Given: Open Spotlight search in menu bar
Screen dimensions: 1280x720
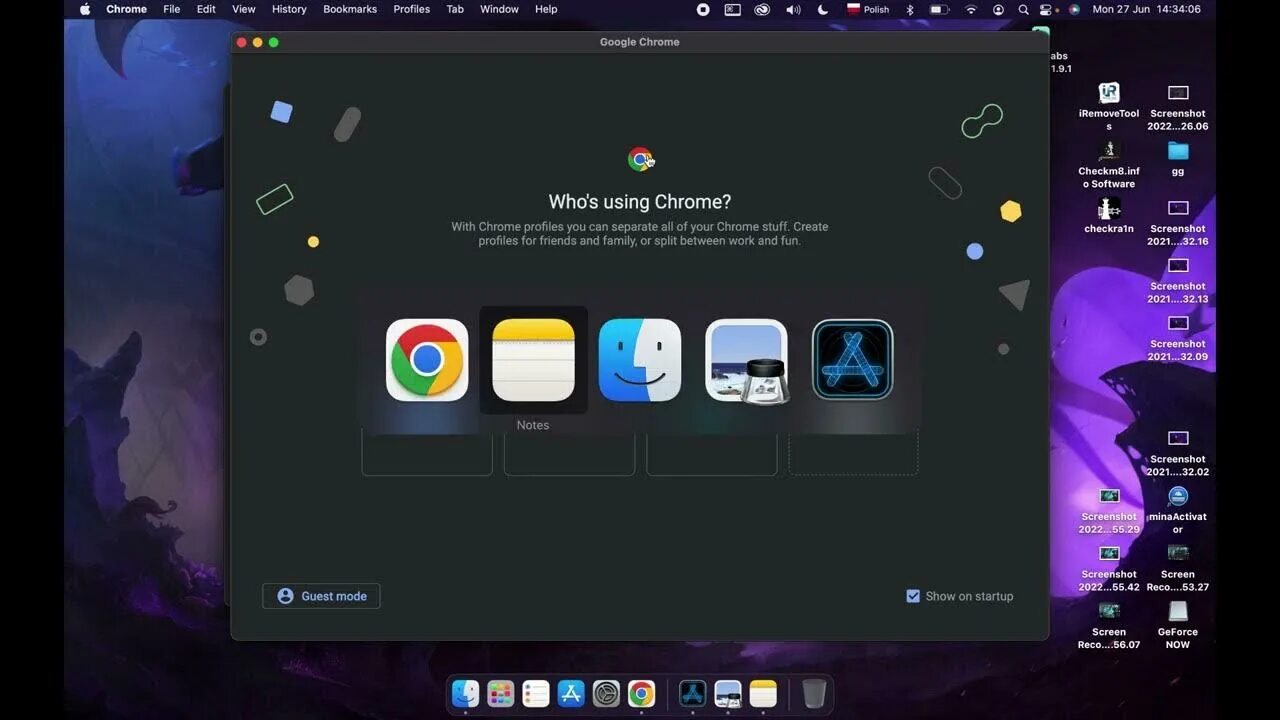Looking at the screenshot, I should pos(1023,9).
